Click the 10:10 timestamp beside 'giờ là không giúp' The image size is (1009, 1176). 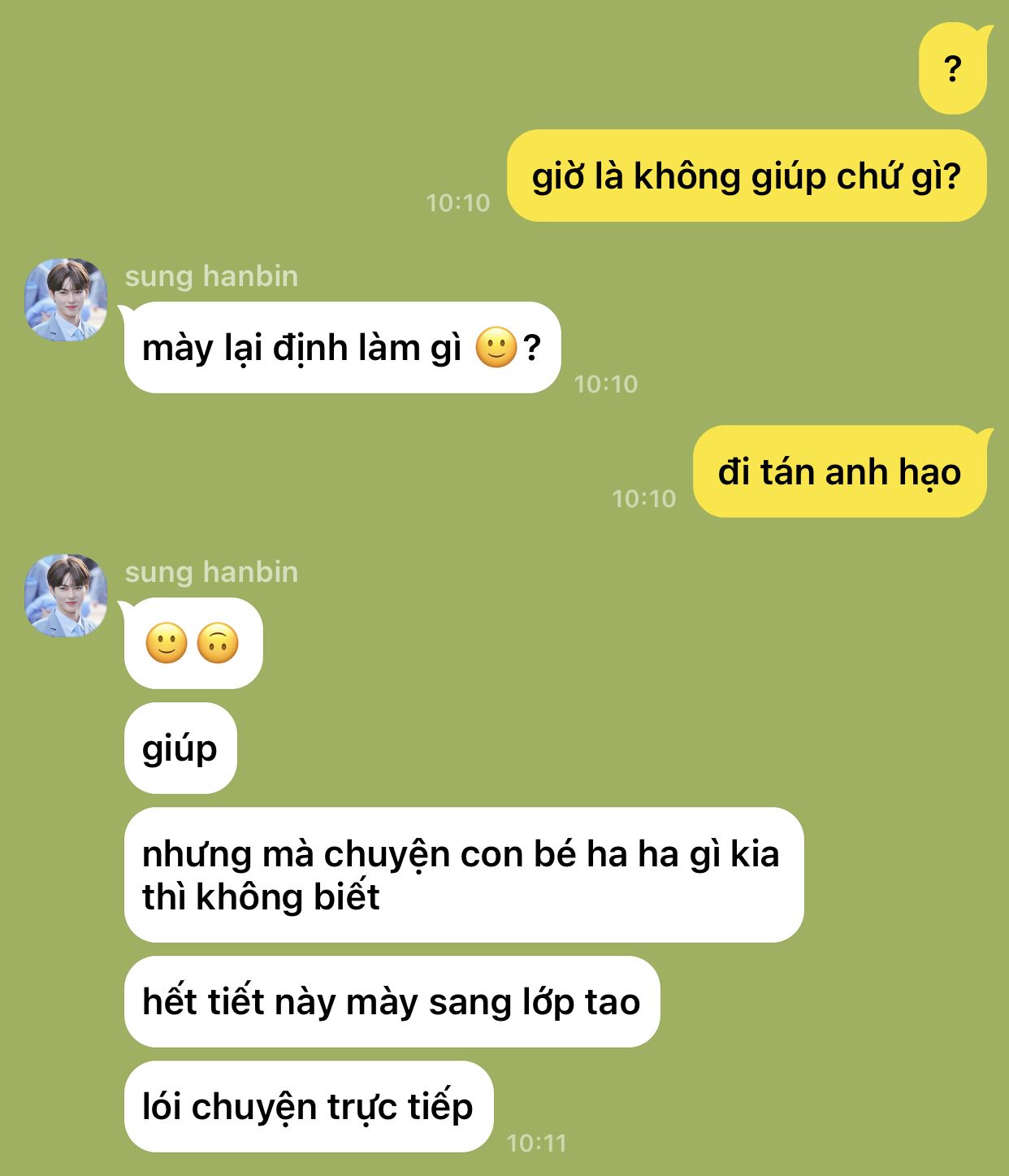(x=458, y=202)
